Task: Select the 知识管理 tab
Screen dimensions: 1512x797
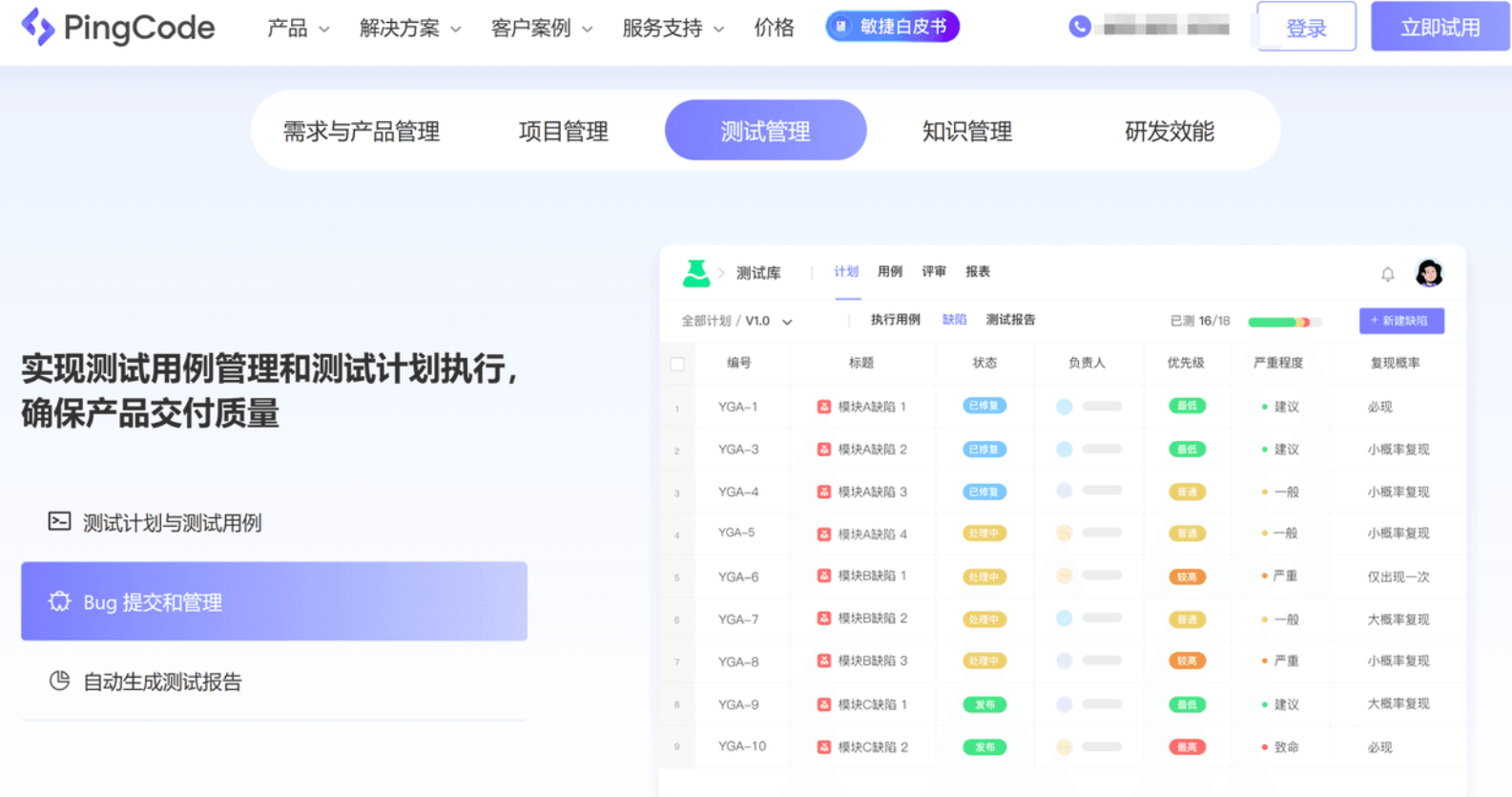Action: pos(967,131)
